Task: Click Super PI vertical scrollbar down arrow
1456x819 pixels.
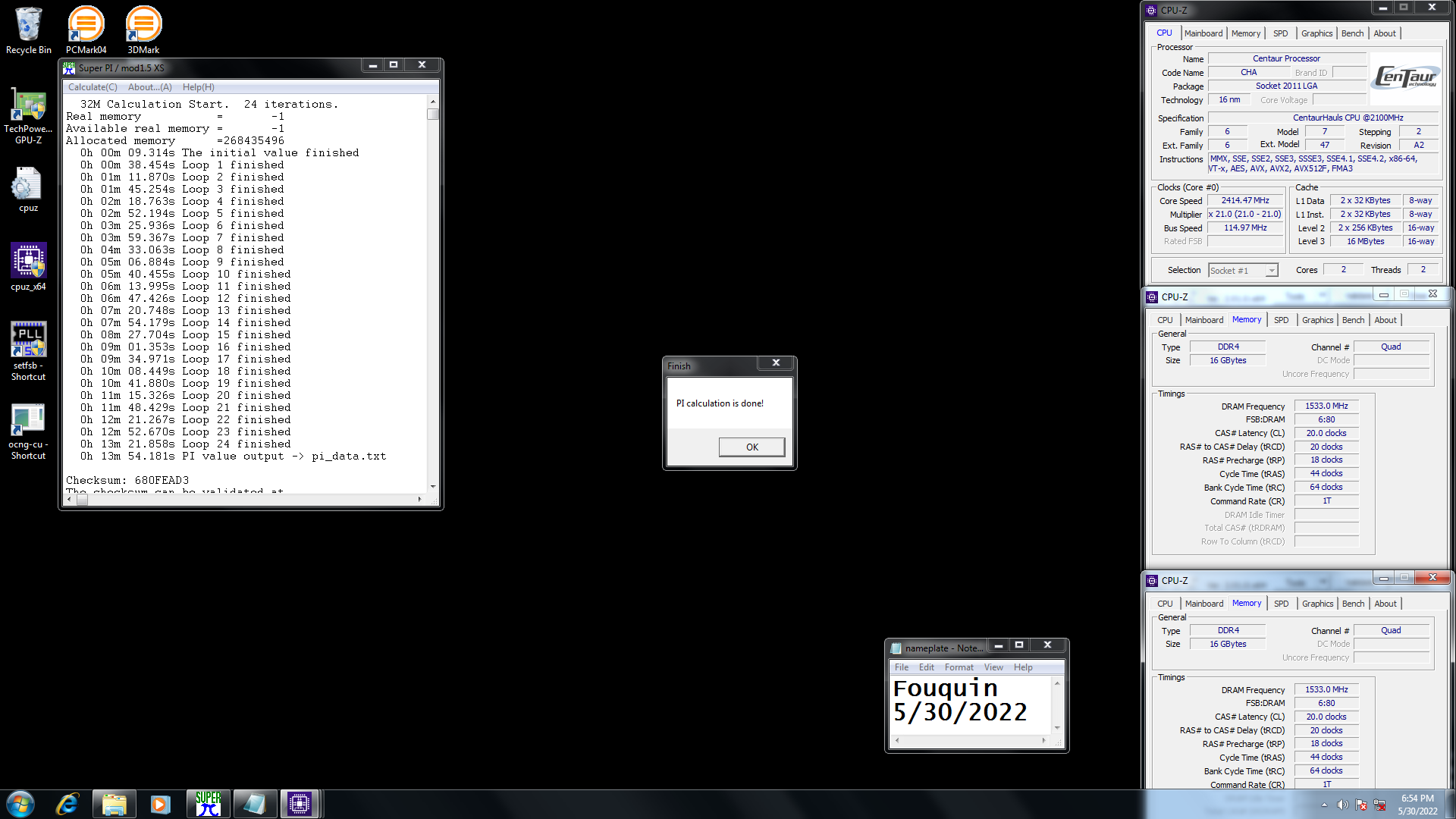Action: coord(433,486)
